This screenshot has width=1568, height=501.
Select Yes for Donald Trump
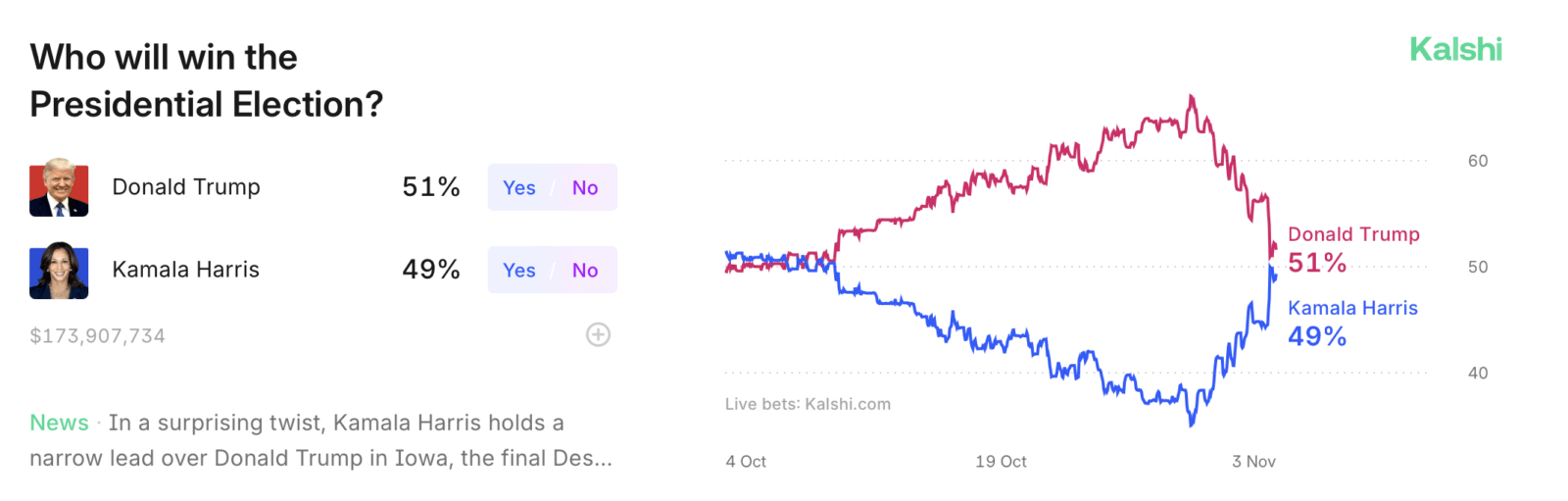click(519, 187)
